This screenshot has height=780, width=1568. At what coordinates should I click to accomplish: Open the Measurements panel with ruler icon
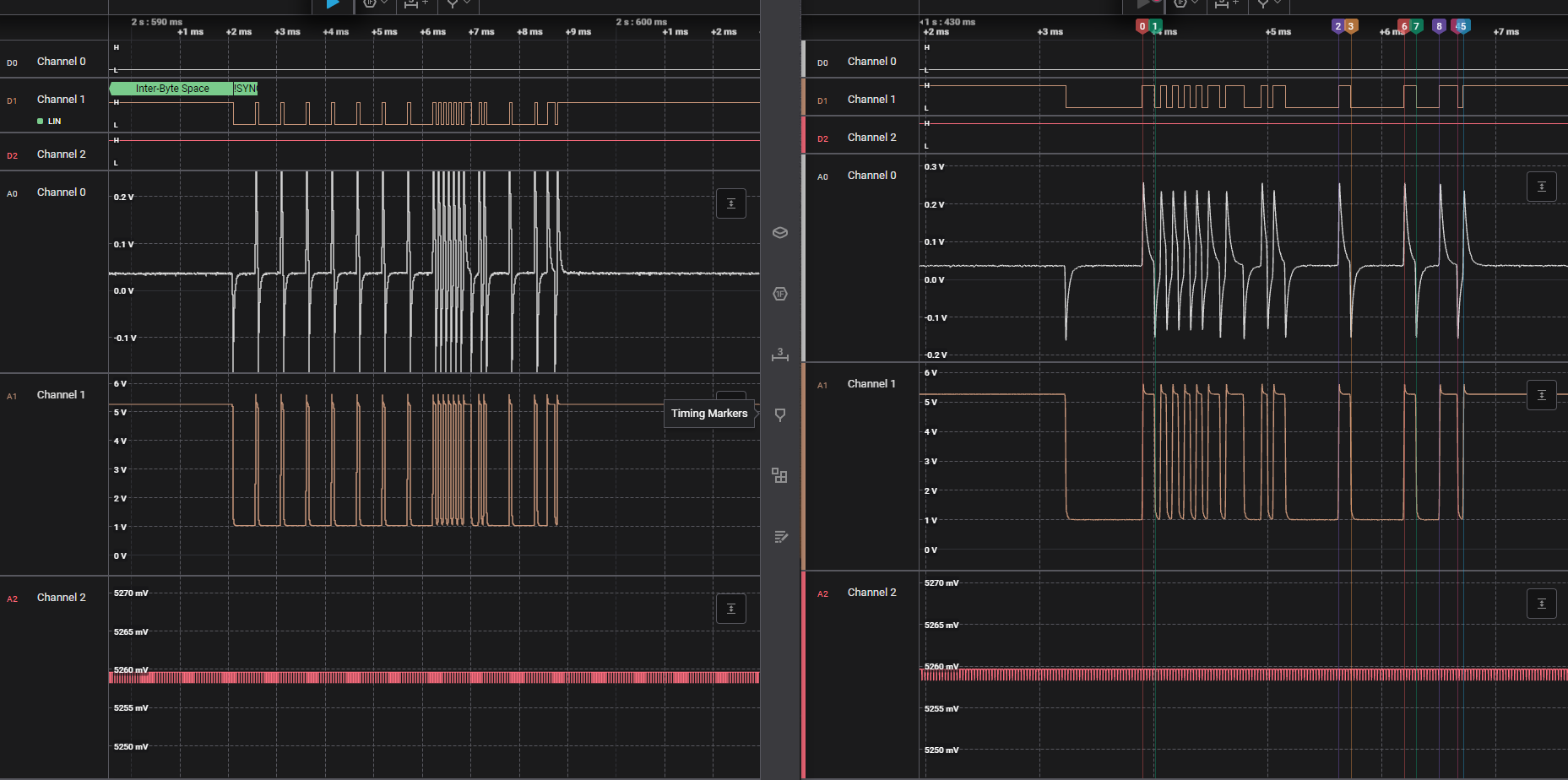coord(780,355)
